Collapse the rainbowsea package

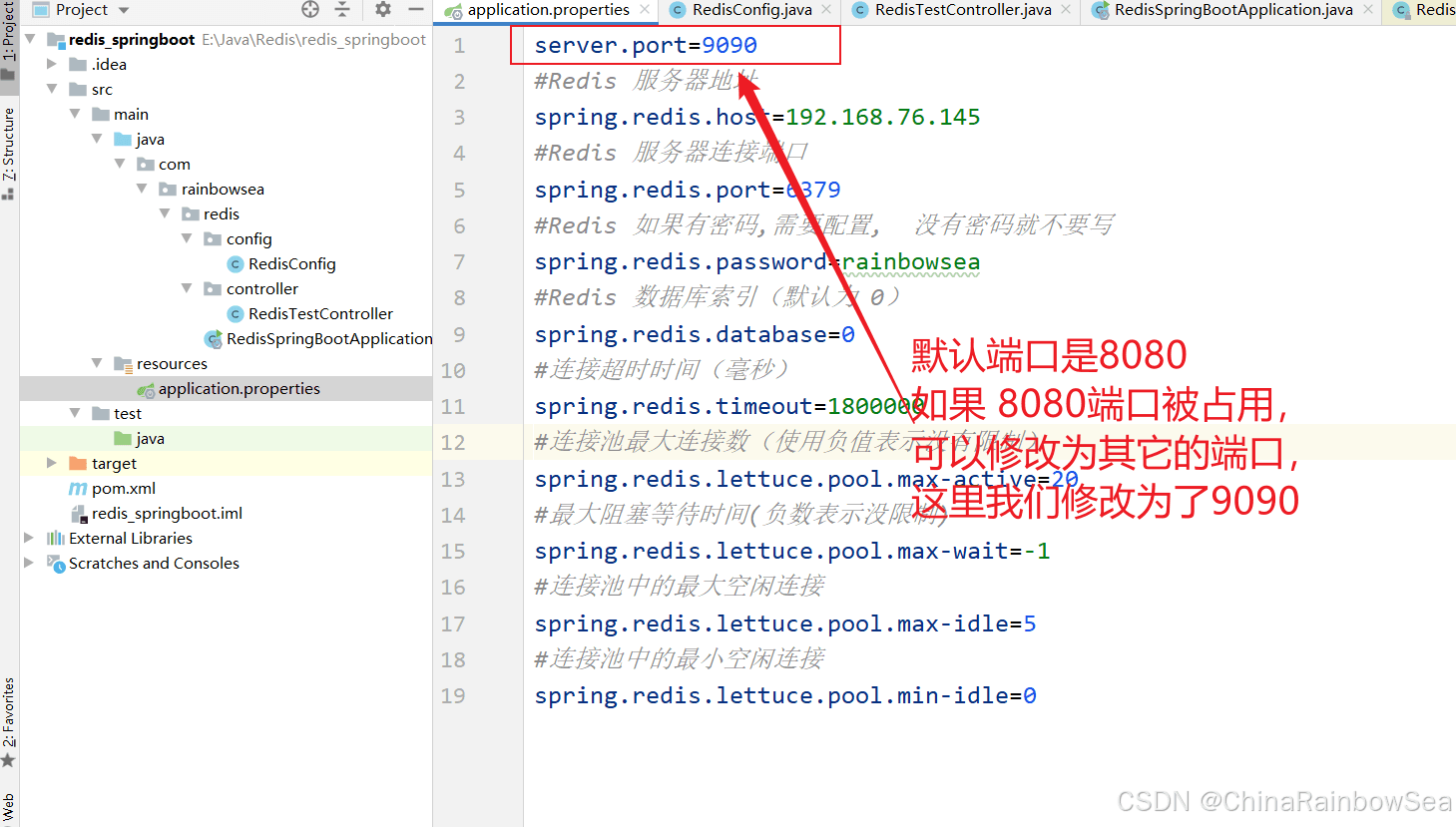pos(142,189)
